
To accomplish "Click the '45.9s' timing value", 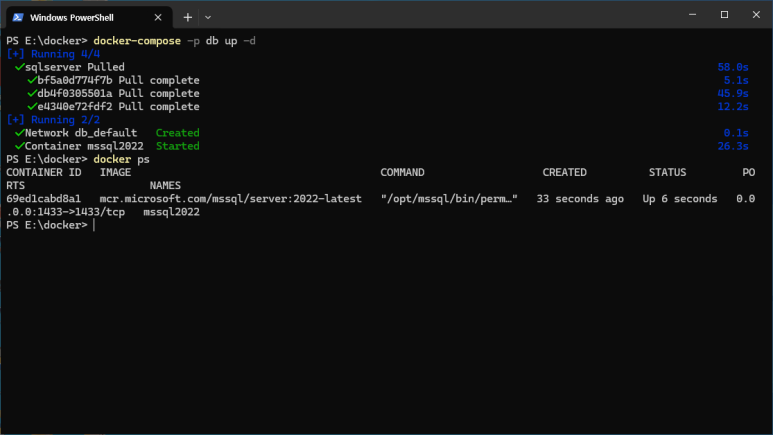I will pyautogui.click(x=733, y=93).
